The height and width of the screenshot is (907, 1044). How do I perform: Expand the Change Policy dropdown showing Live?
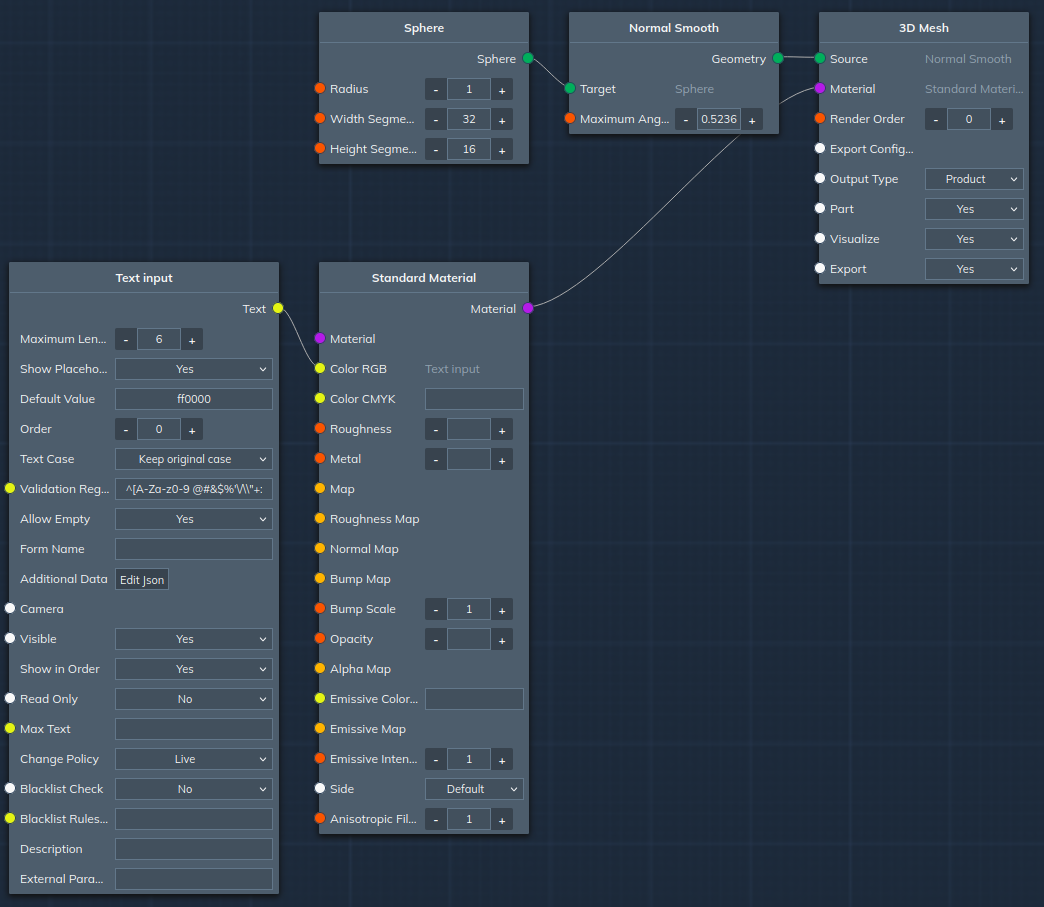click(194, 759)
